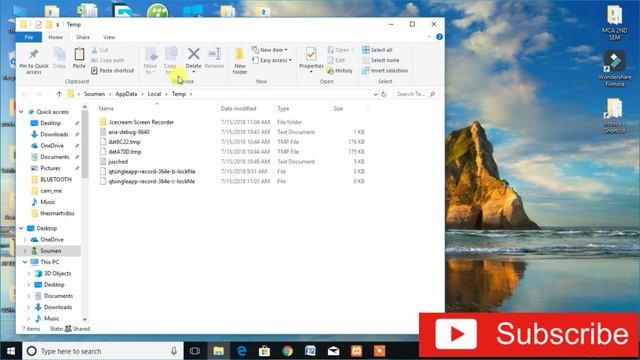The width and height of the screenshot is (640, 360).
Task: Switch to the View ribbon tab
Action: coord(109,37)
